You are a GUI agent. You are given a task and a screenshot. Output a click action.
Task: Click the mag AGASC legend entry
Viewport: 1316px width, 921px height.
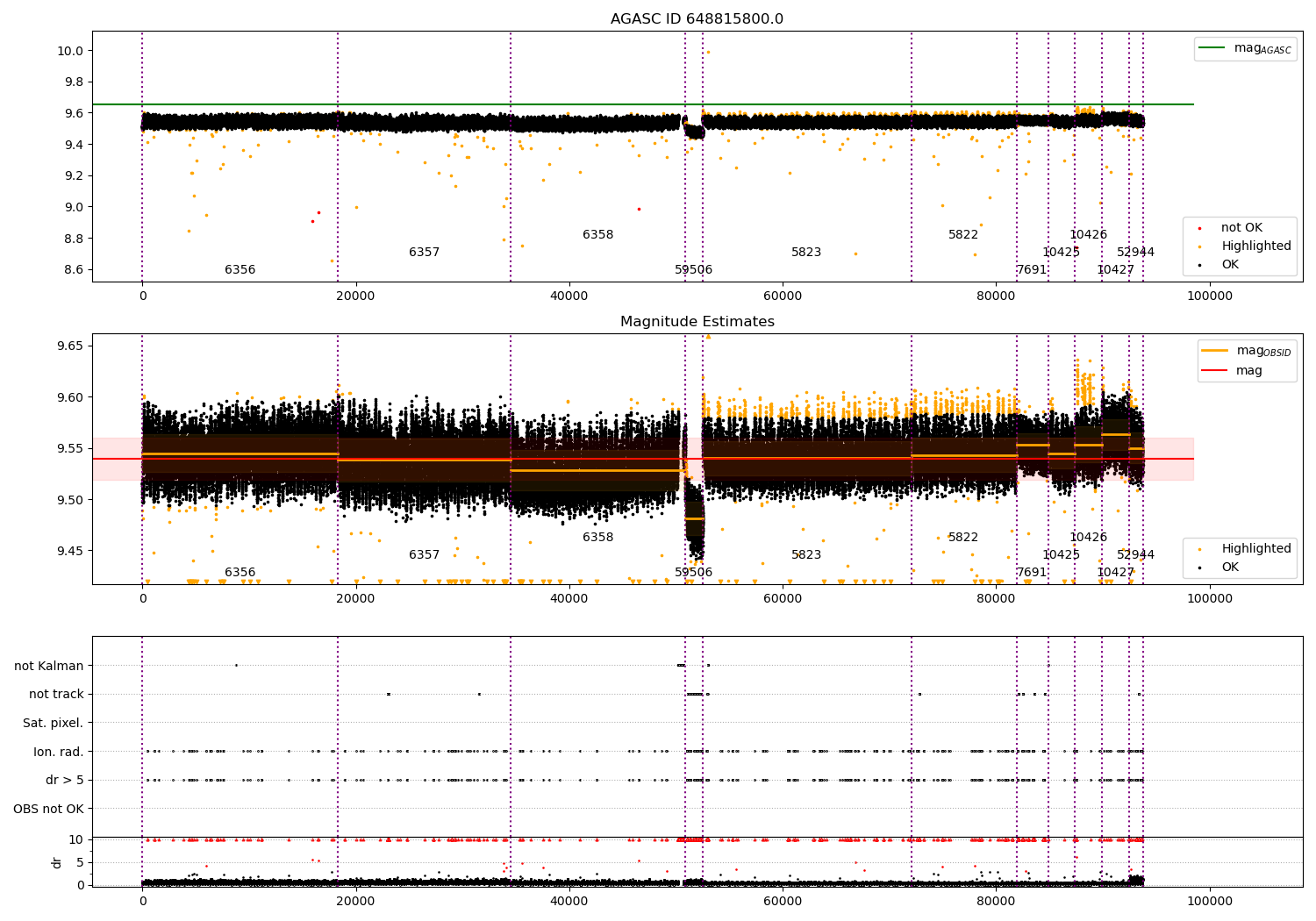(x=1245, y=48)
